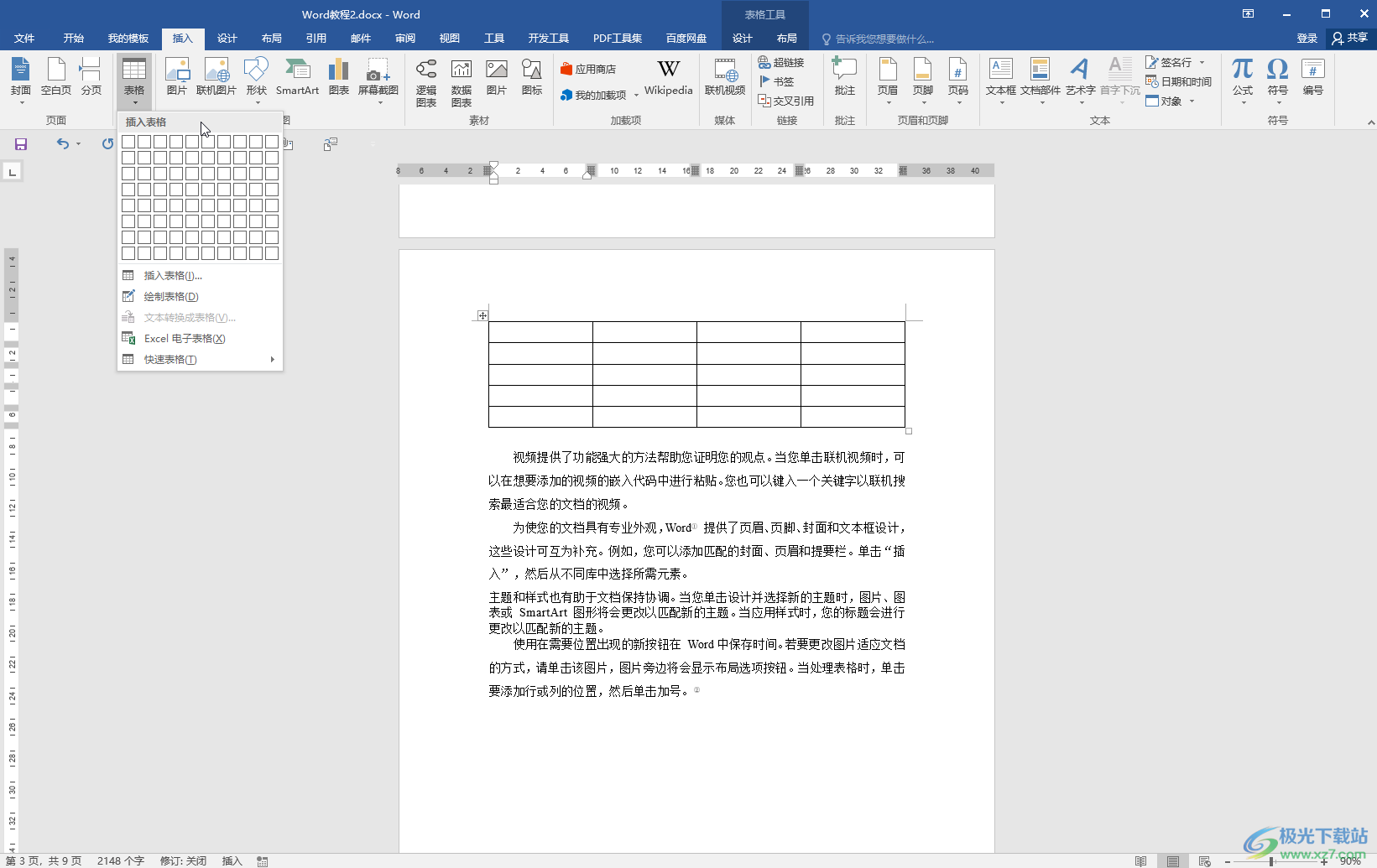The image size is (1377, 868).
Task: Open 联机图片 online pictures
Action: 216,77
